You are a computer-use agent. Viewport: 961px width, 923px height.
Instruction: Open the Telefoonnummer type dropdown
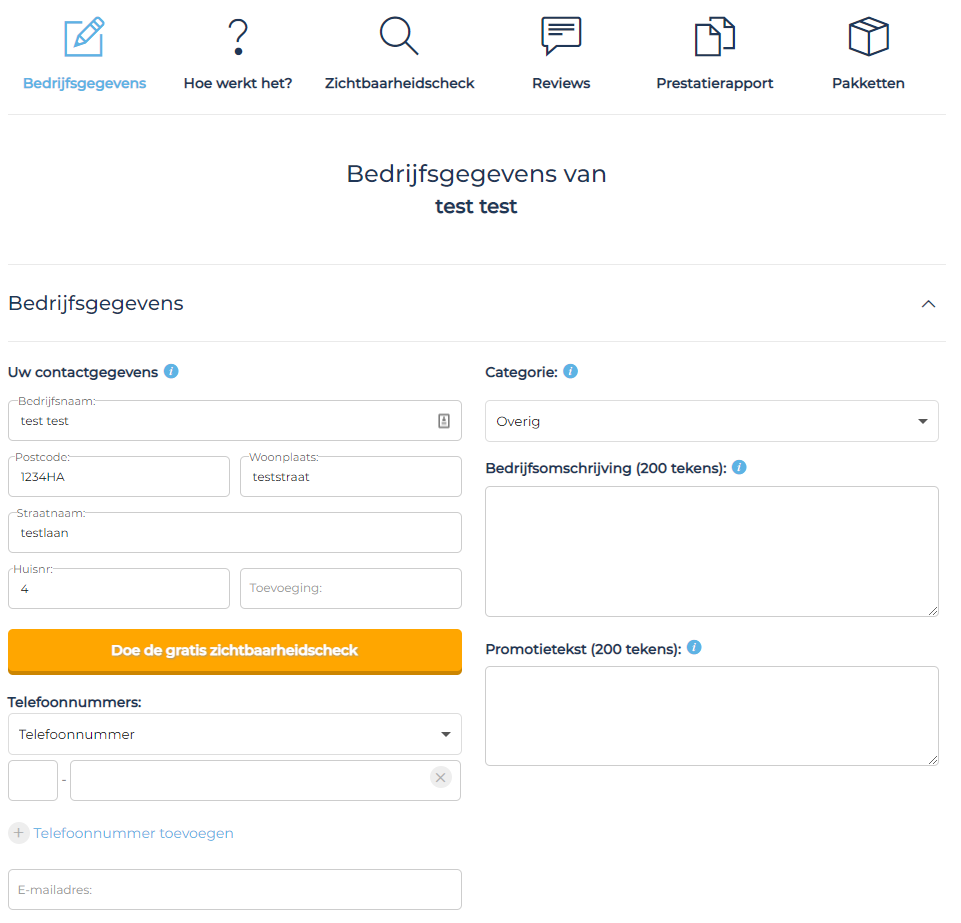235,734
